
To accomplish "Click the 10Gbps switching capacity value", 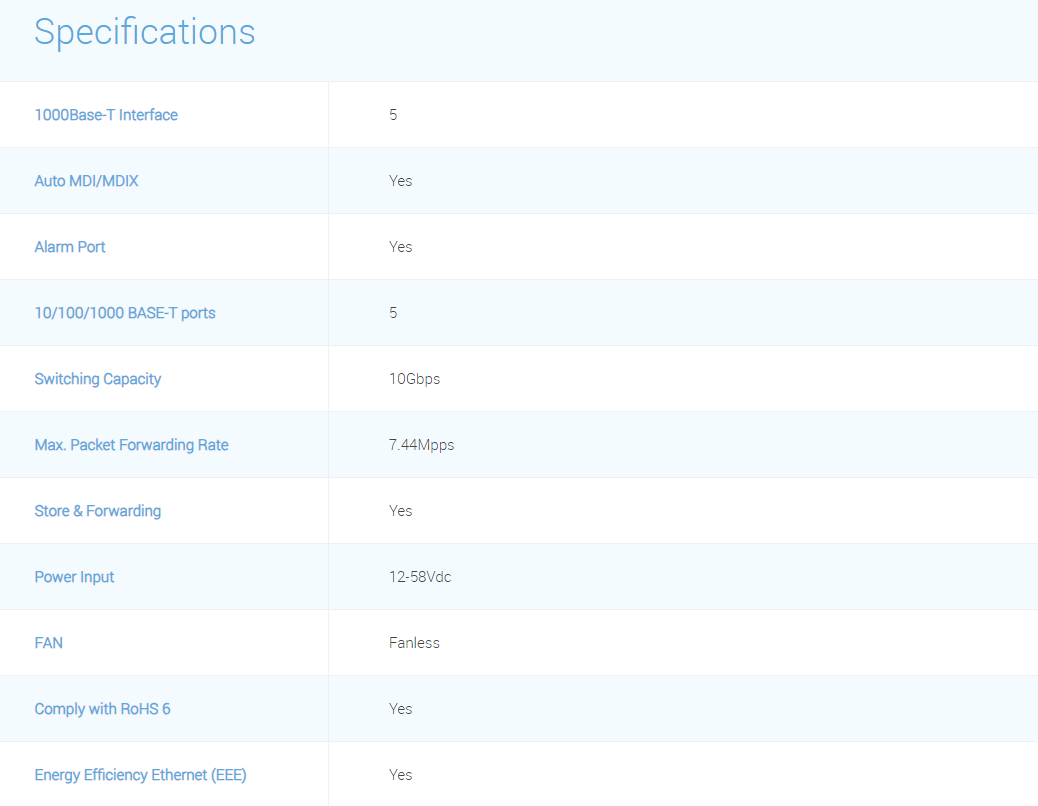I will click(x=414, y=379).
